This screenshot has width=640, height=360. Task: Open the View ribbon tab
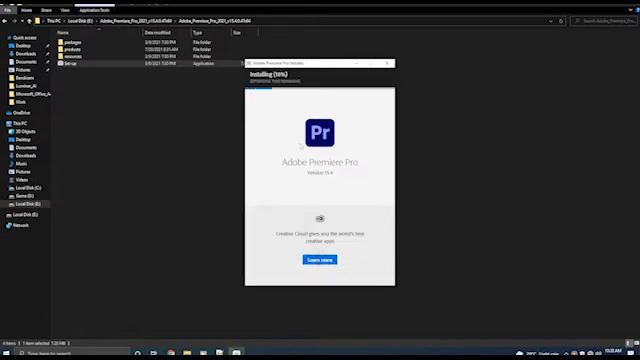coord(65,10)
